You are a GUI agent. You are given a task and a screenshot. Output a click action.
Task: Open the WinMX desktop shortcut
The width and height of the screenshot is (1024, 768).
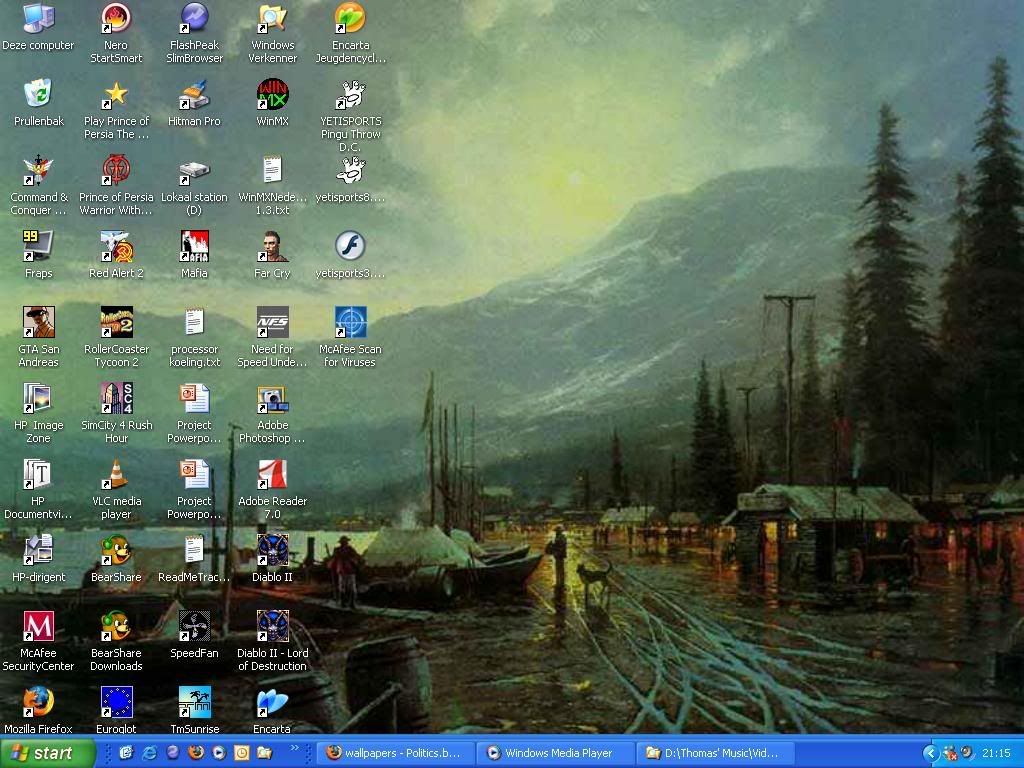click(x=272, y=94)
